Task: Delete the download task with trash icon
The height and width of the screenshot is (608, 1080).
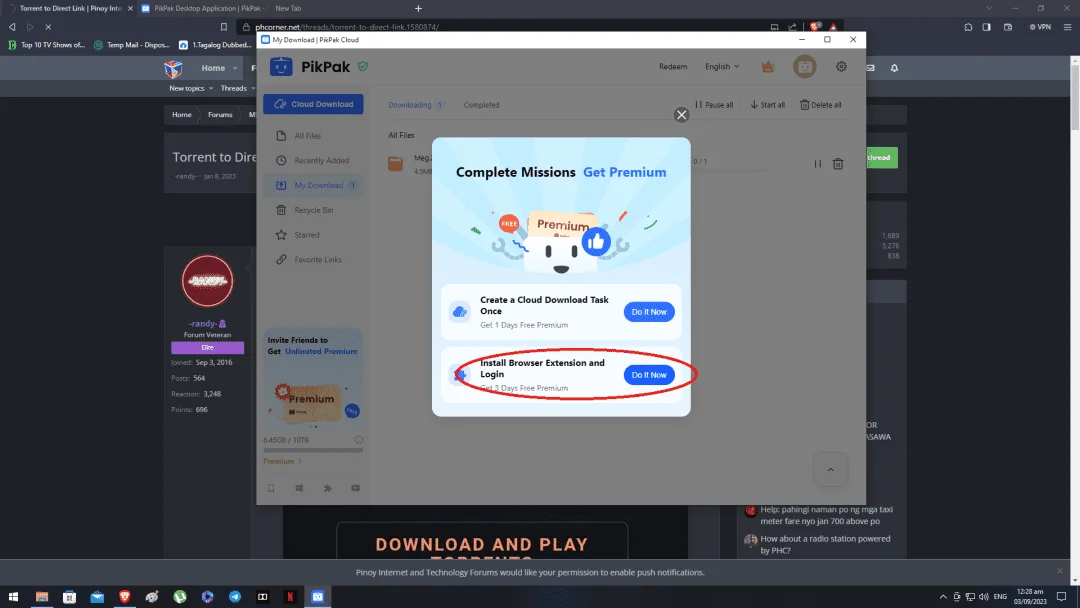Action: click(x=838, y=164)
